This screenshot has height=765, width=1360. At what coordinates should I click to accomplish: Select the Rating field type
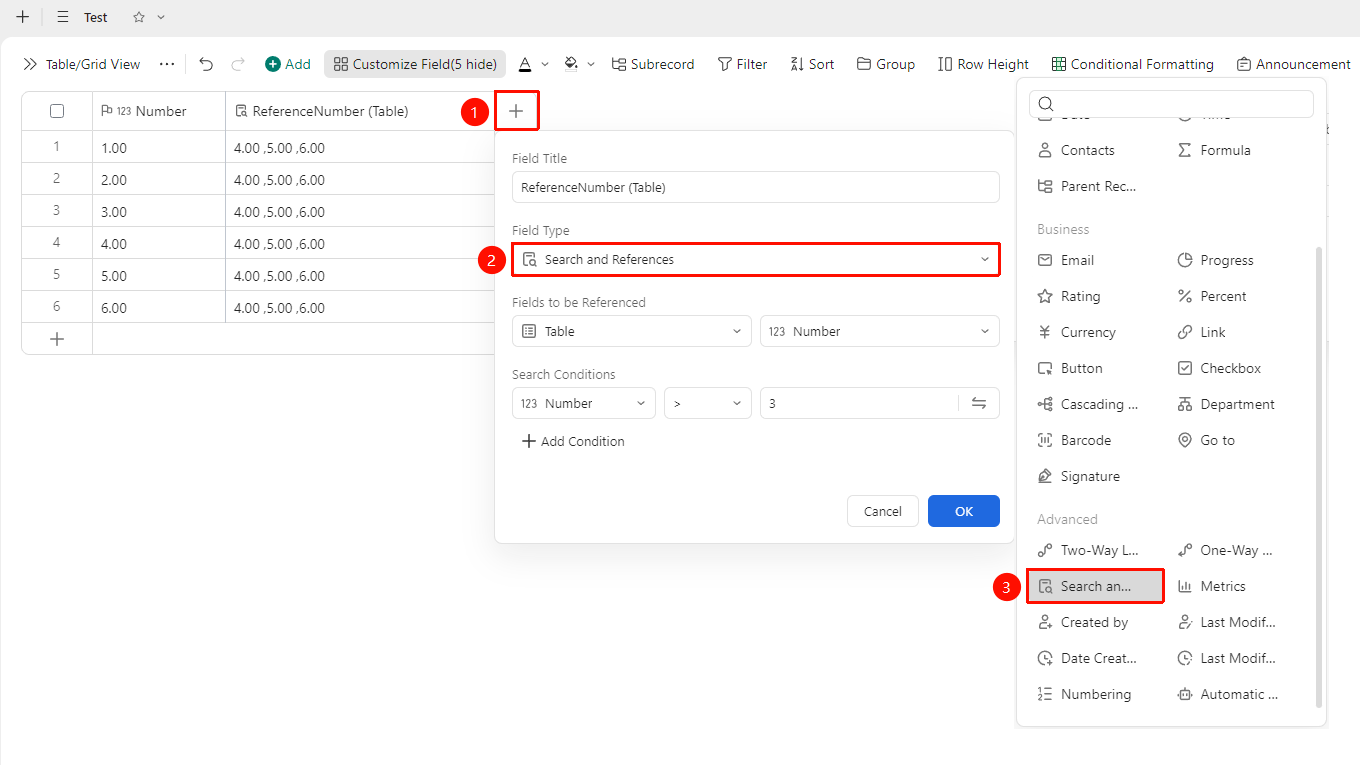[1069, 296]
